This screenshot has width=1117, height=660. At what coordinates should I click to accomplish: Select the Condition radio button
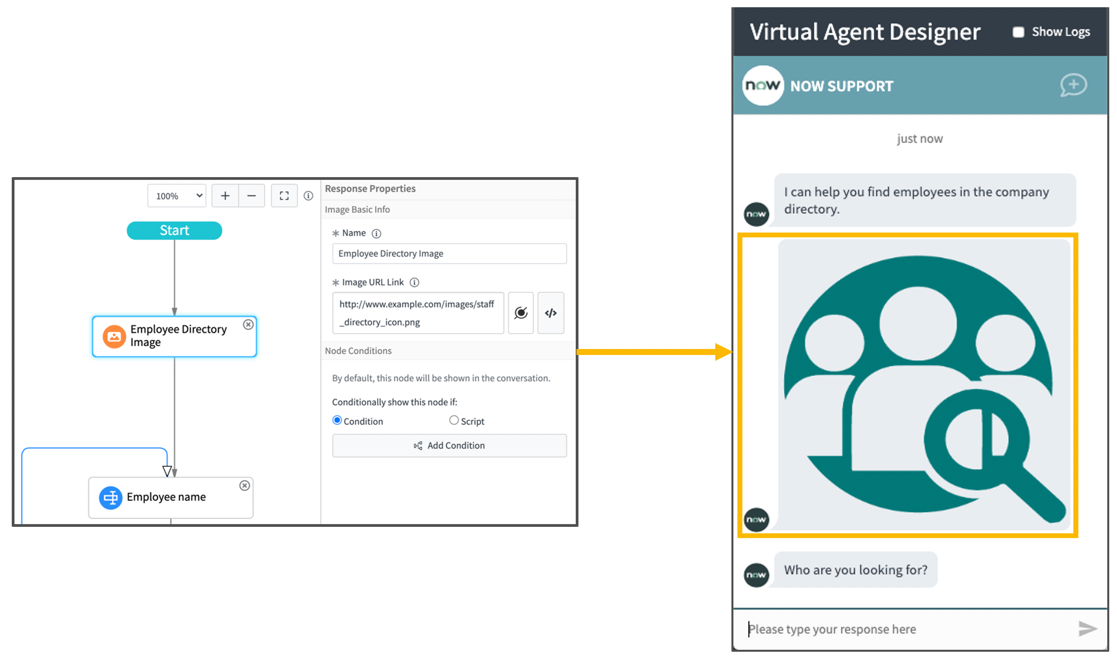(337, 420)
